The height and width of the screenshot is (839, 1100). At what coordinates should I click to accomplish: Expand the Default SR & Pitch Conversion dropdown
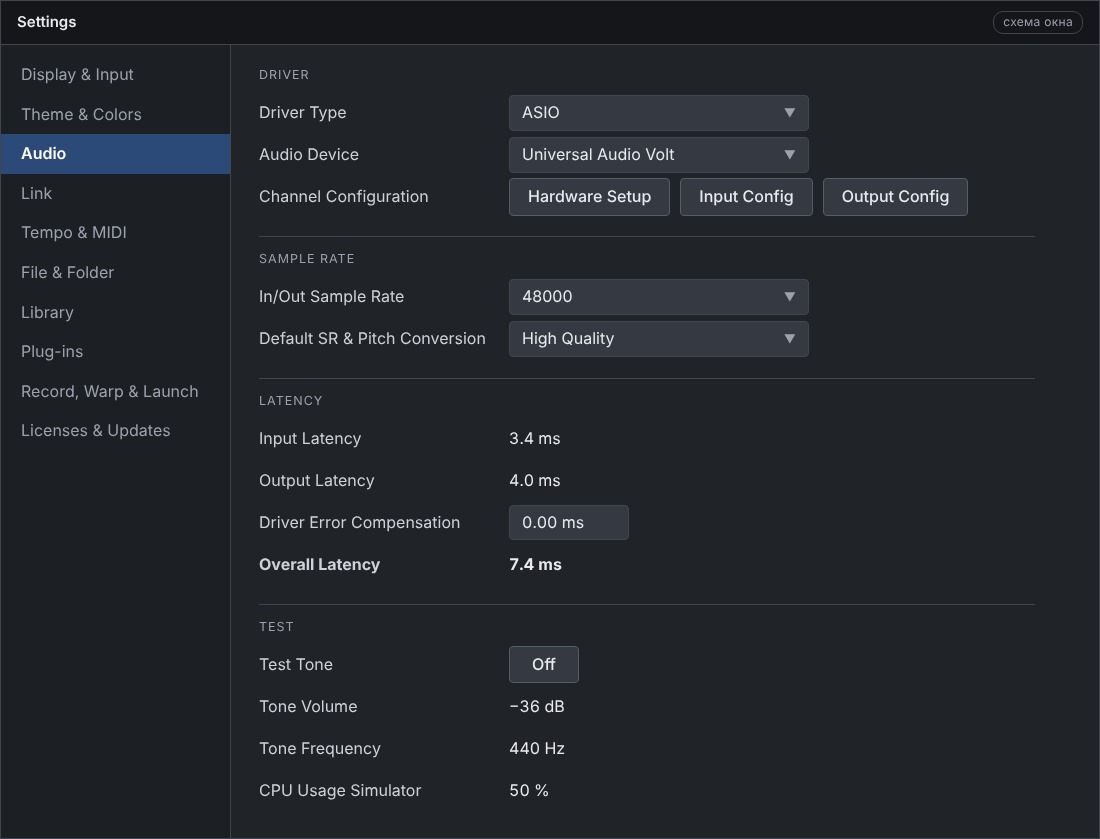coord(659,339)
